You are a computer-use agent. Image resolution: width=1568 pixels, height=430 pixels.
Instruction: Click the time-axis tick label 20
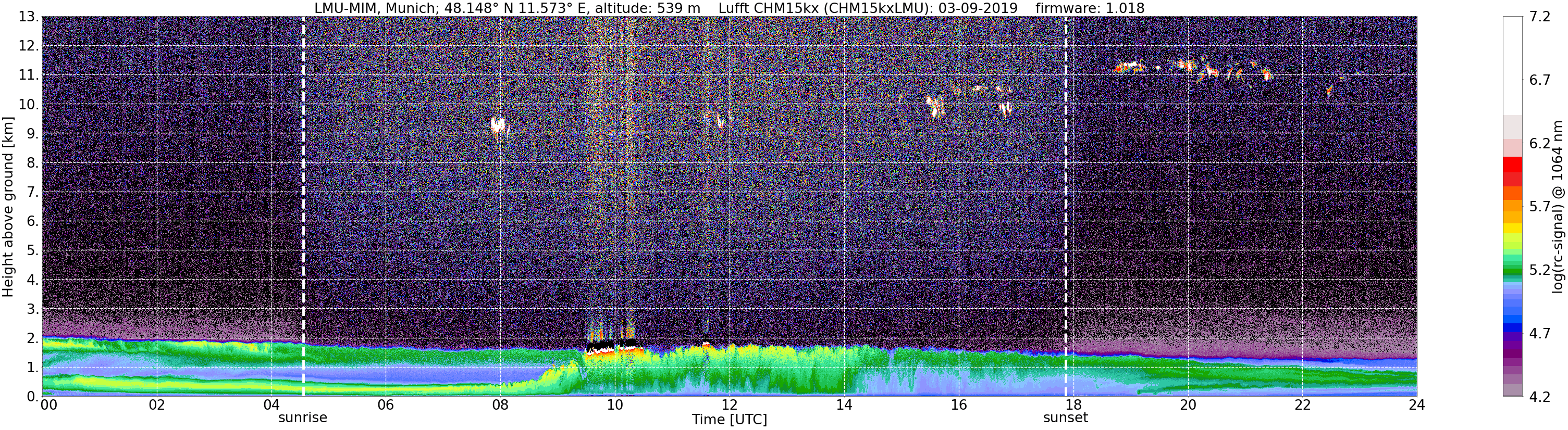tap(1188, 405)
